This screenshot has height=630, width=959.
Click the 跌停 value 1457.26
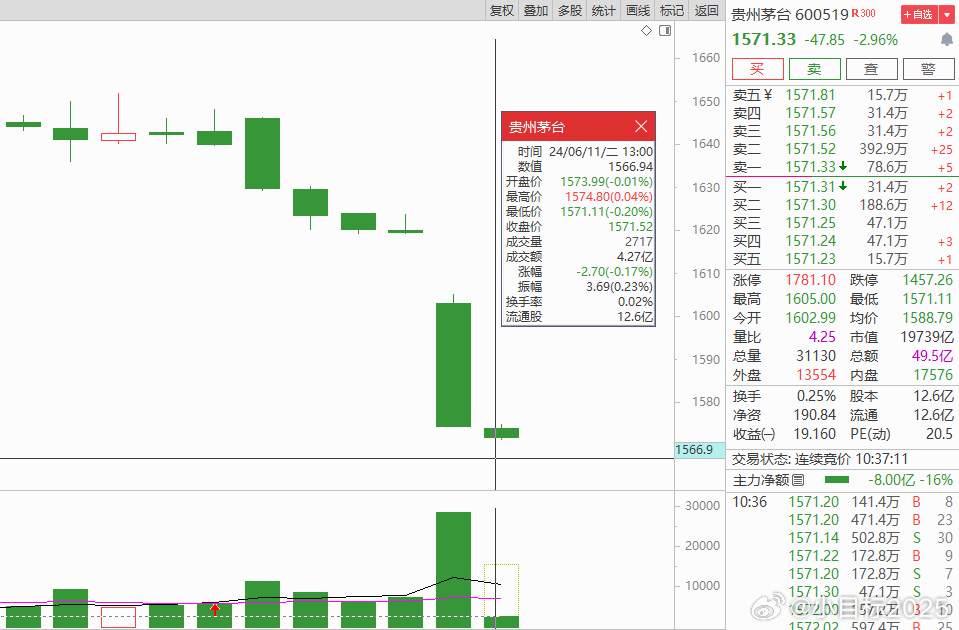[928, 280]
